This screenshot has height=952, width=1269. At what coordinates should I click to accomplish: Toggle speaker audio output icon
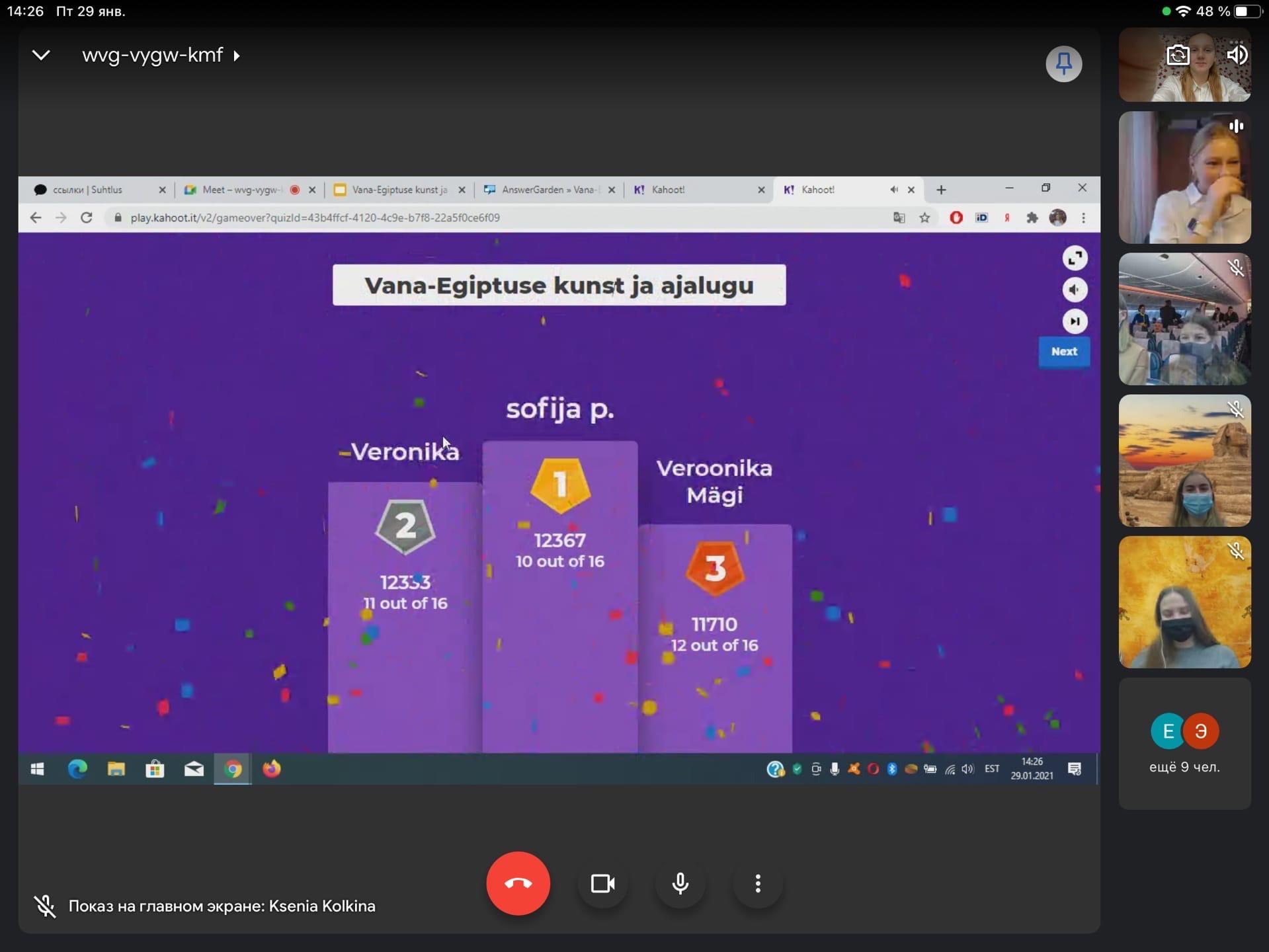[1236, 55]
